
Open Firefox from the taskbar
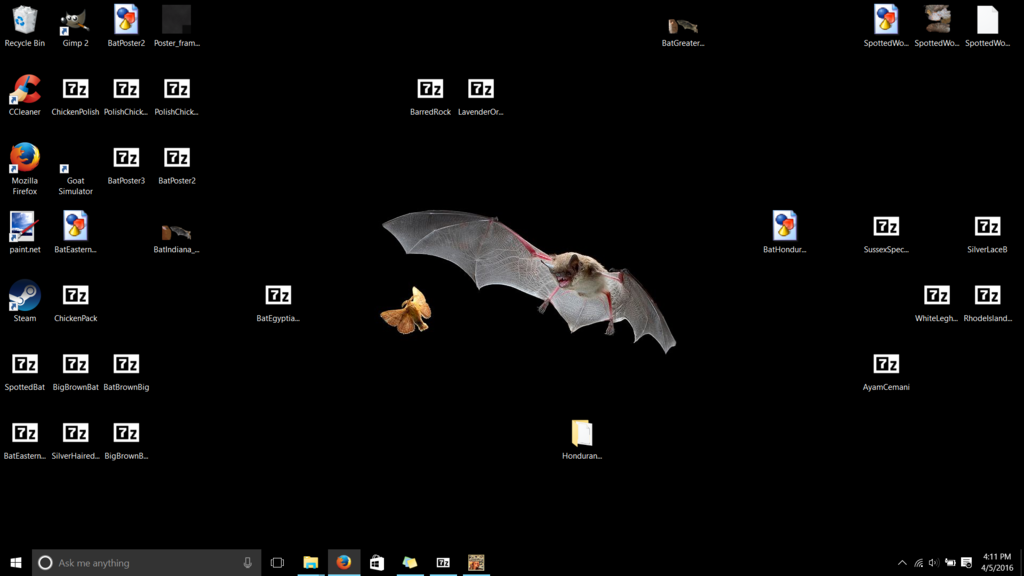343,562
